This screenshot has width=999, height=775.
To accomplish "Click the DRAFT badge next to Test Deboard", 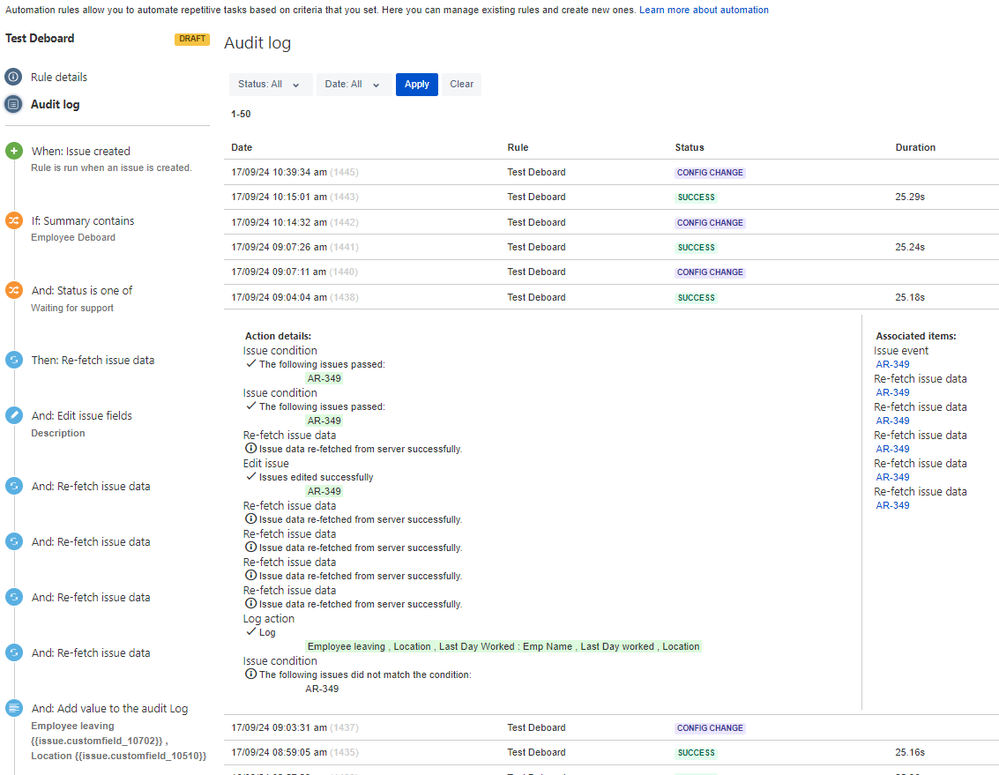I will pos(192,39).
